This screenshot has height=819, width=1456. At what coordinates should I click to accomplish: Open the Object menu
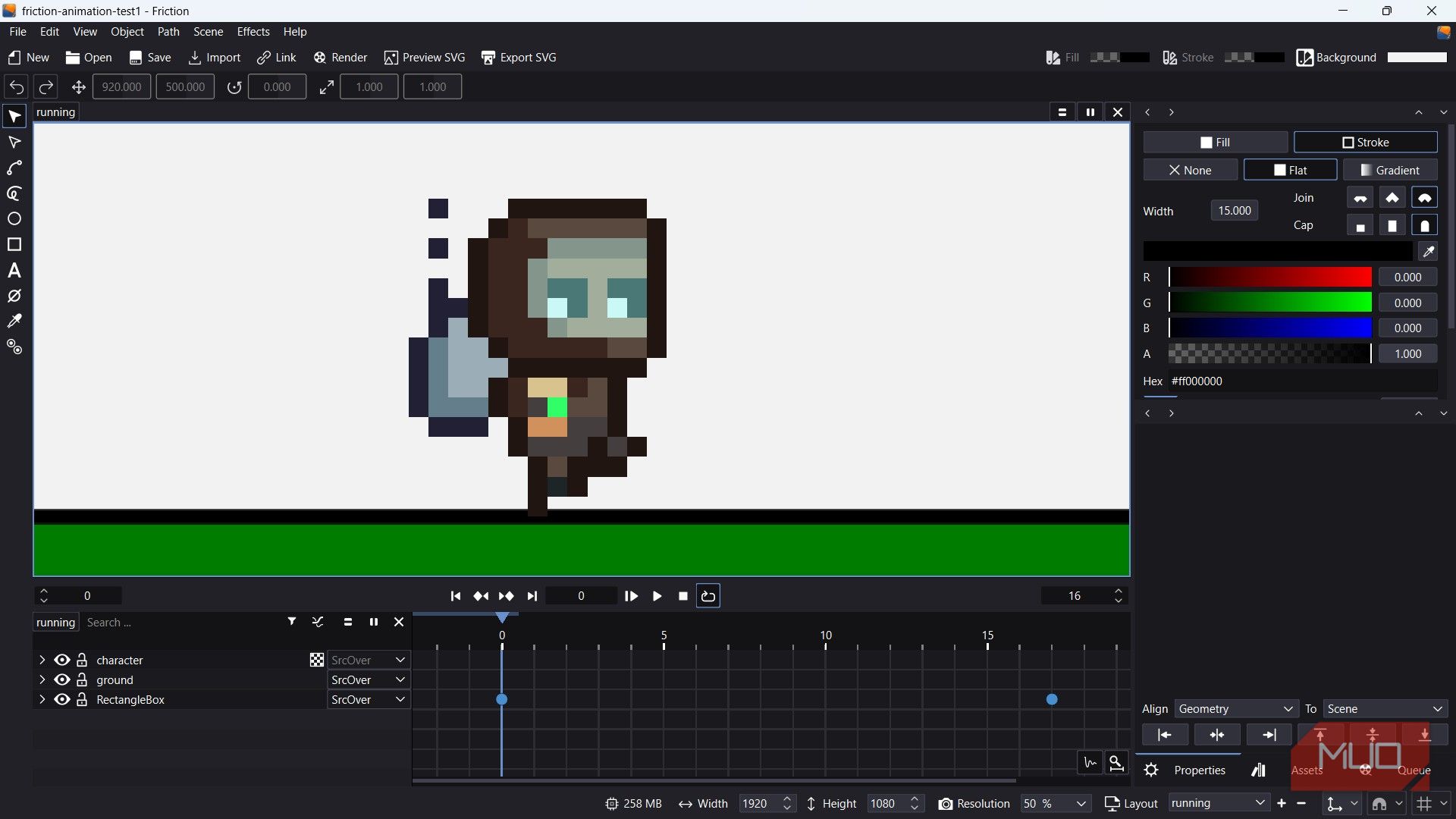tap(127, 32)
